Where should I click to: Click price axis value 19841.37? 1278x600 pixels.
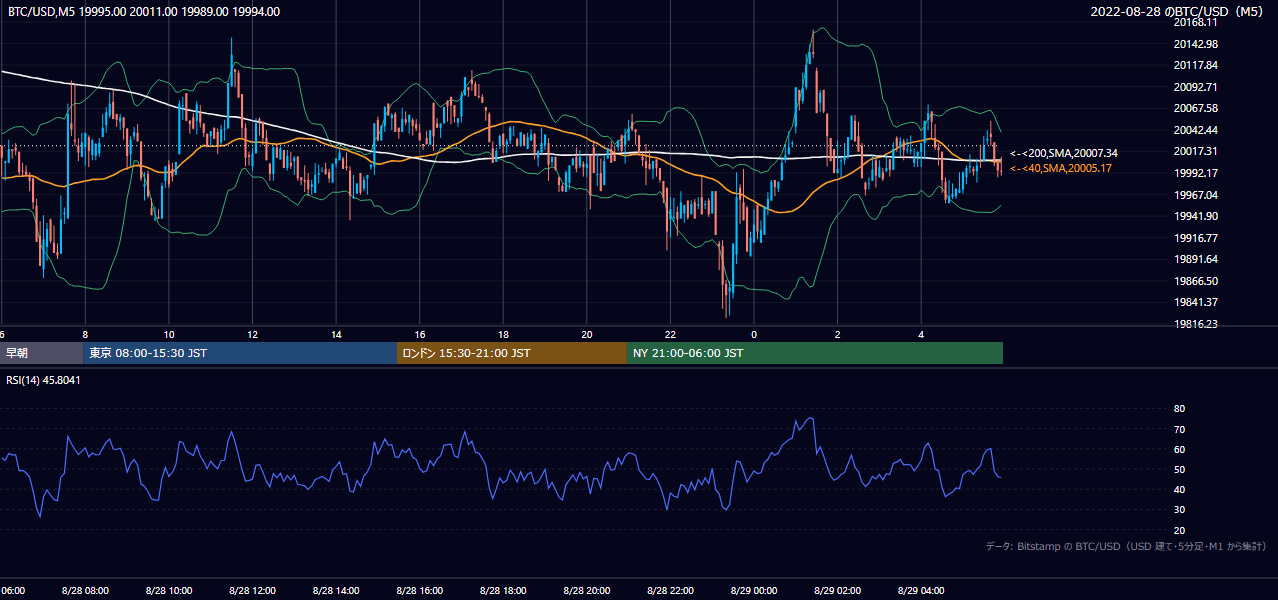pyautogui.click(x=1196, y=302)
